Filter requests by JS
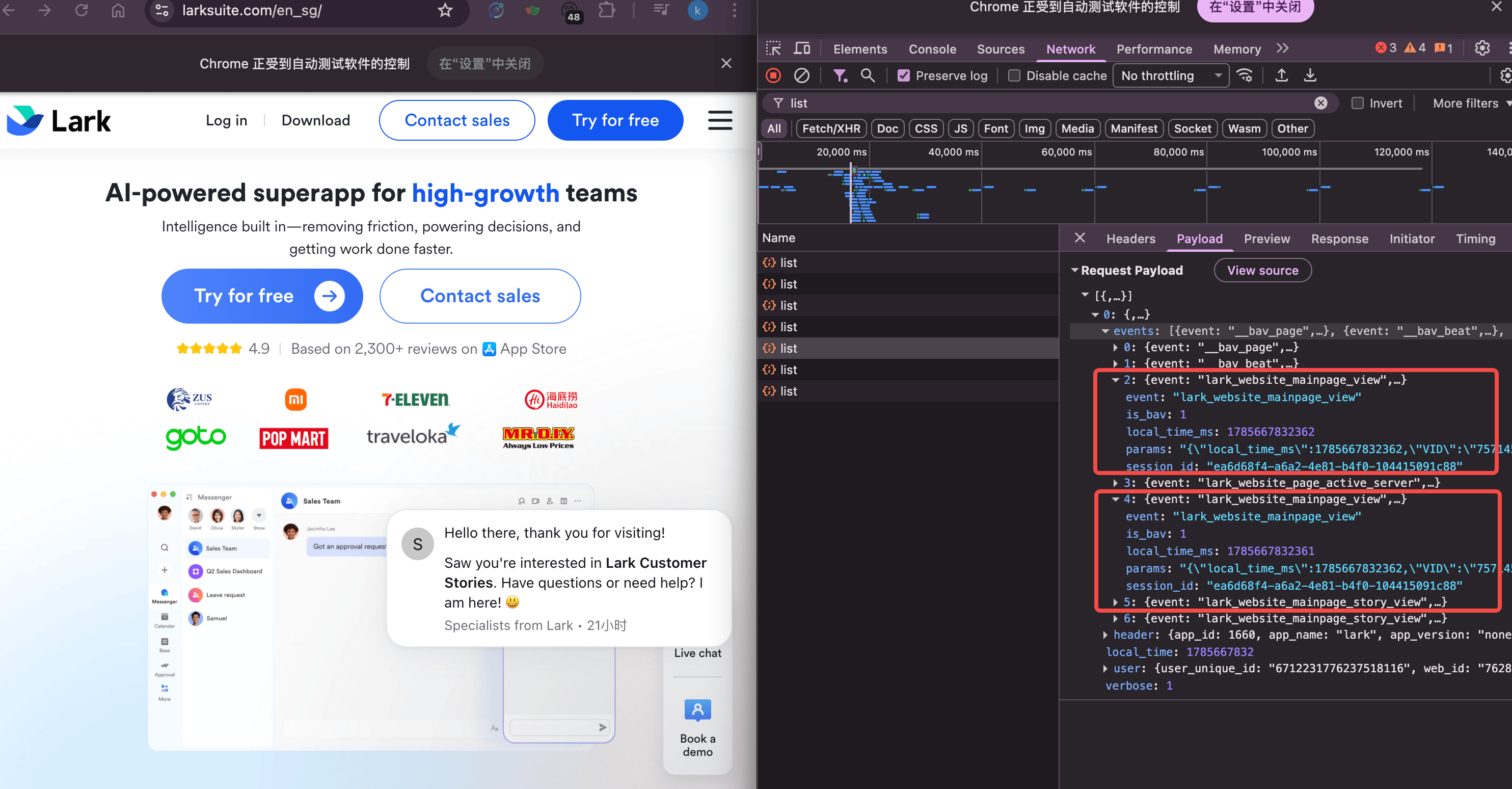 (x=960, y=128)
